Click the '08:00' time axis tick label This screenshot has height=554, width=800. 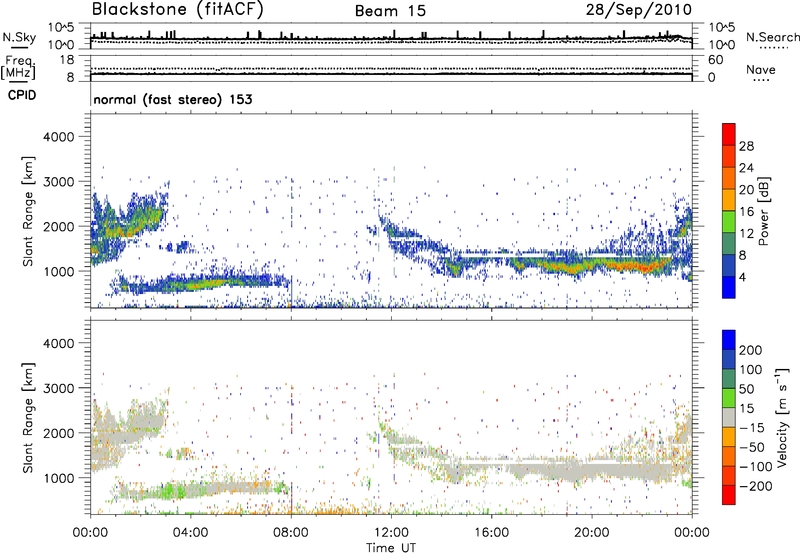point(291,533)
